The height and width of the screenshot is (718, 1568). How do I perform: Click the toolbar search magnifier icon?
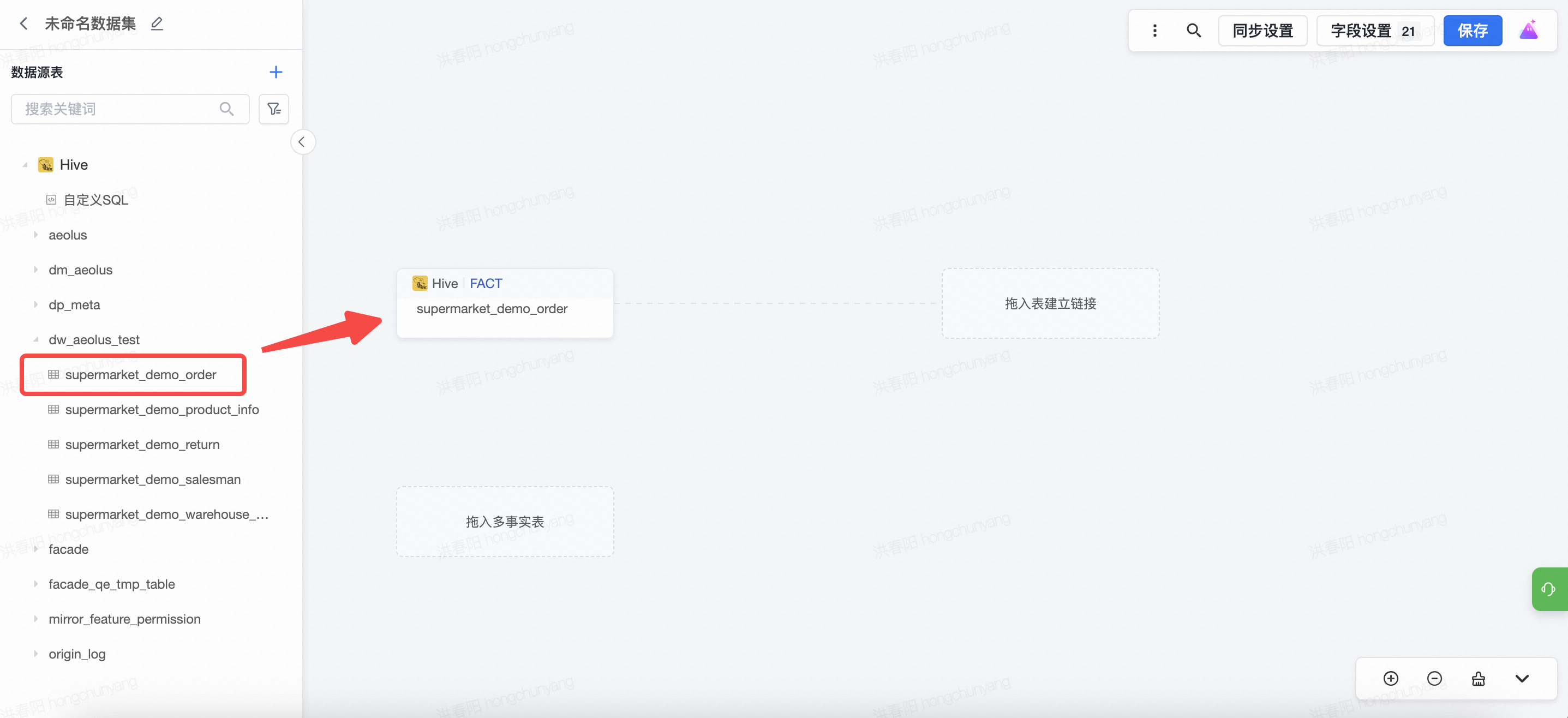click(x=1194, y=31)
